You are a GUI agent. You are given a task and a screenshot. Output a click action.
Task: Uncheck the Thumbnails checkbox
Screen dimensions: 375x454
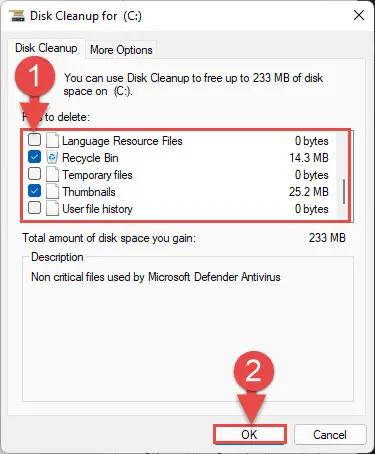point(34,191)
